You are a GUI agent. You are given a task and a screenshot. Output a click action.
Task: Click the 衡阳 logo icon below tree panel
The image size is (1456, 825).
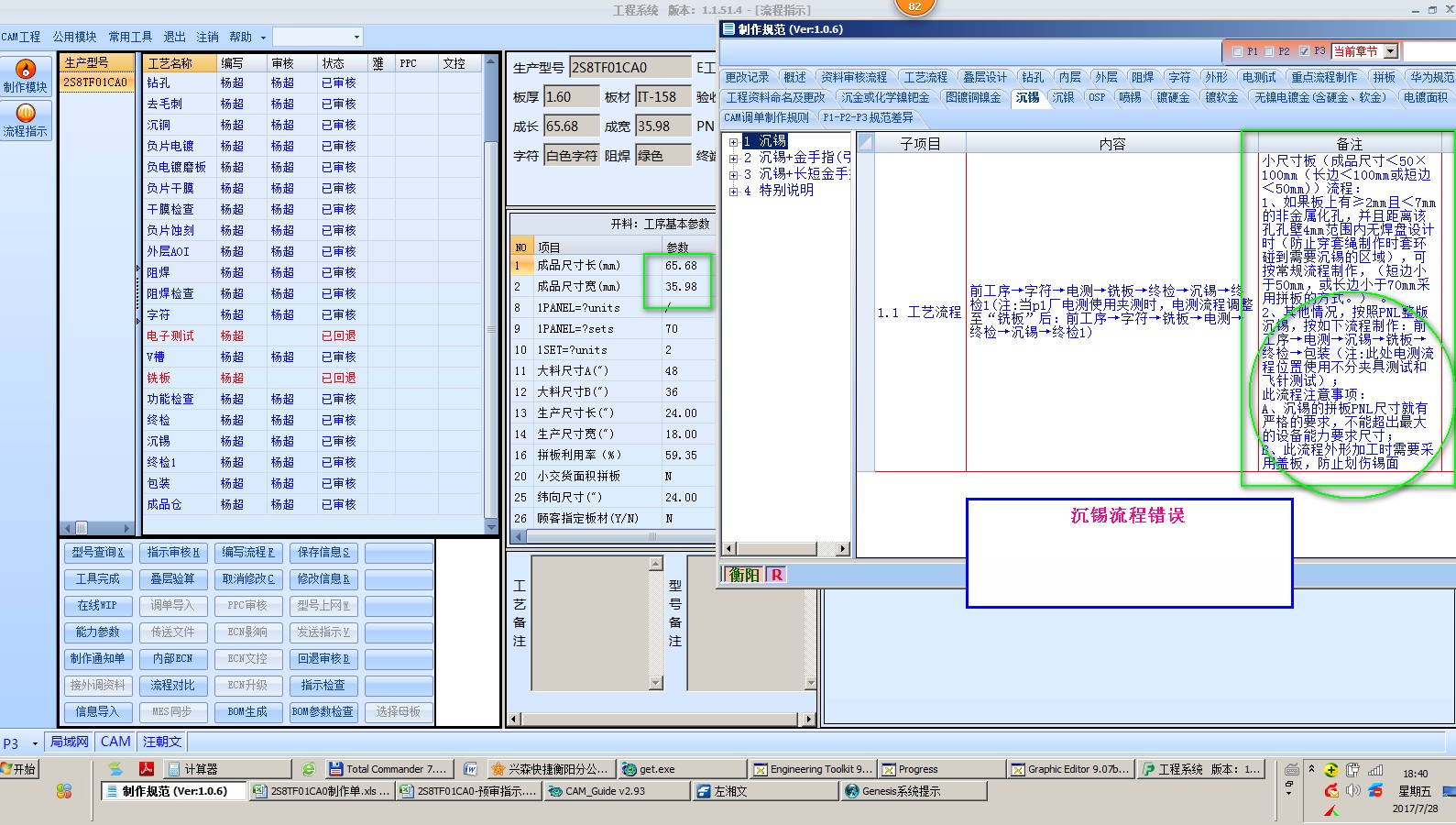pyautogui.click(x=744, y=575)
